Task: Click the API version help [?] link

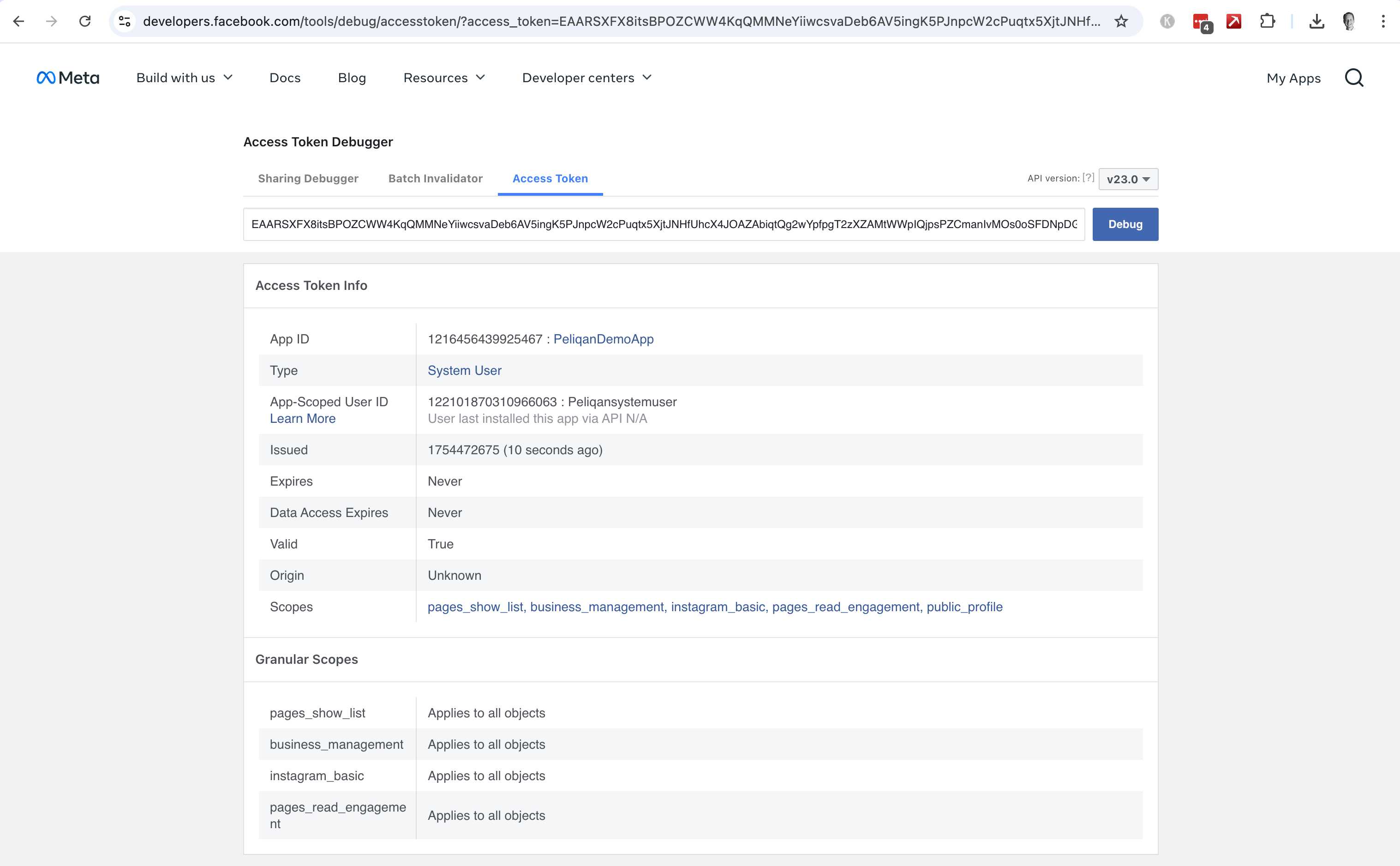Action: tap(1088, 178)
